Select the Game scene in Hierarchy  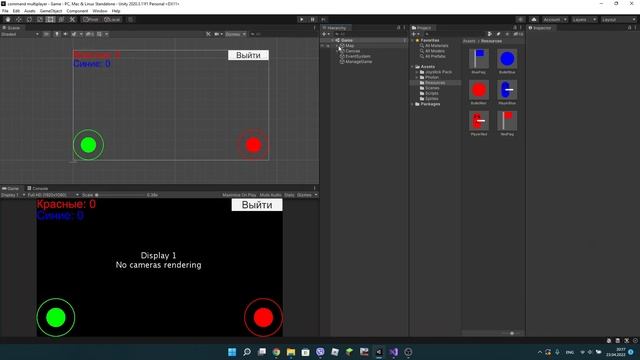[347, 40]
